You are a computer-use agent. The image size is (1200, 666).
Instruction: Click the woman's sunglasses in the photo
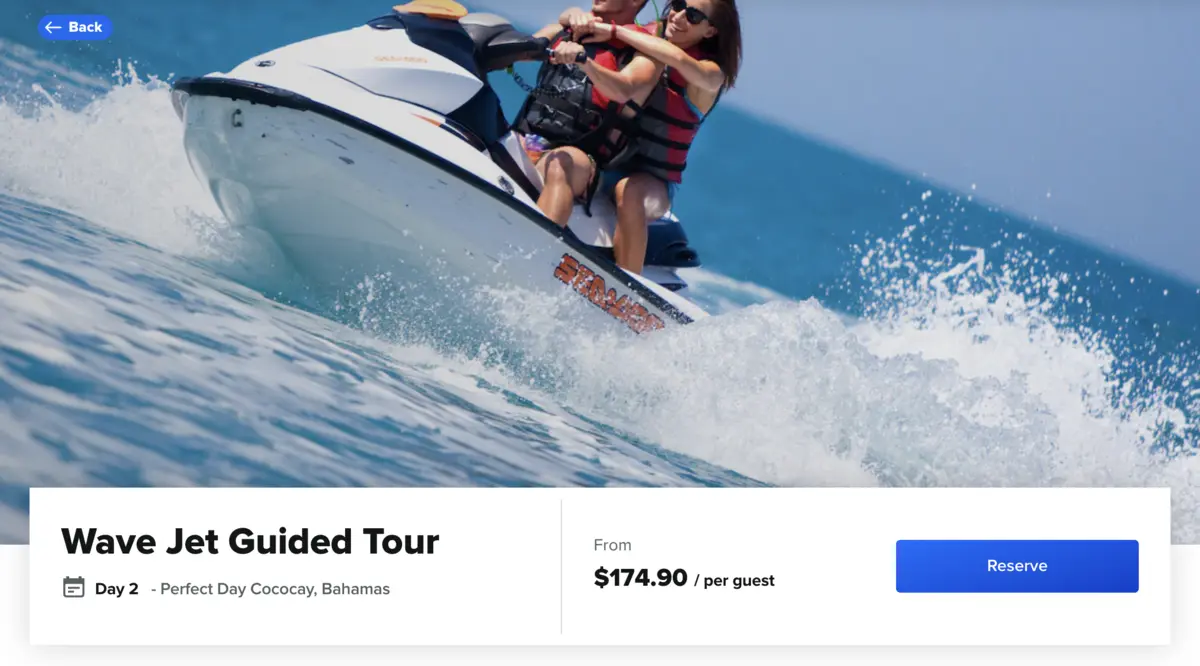[688, 12]
